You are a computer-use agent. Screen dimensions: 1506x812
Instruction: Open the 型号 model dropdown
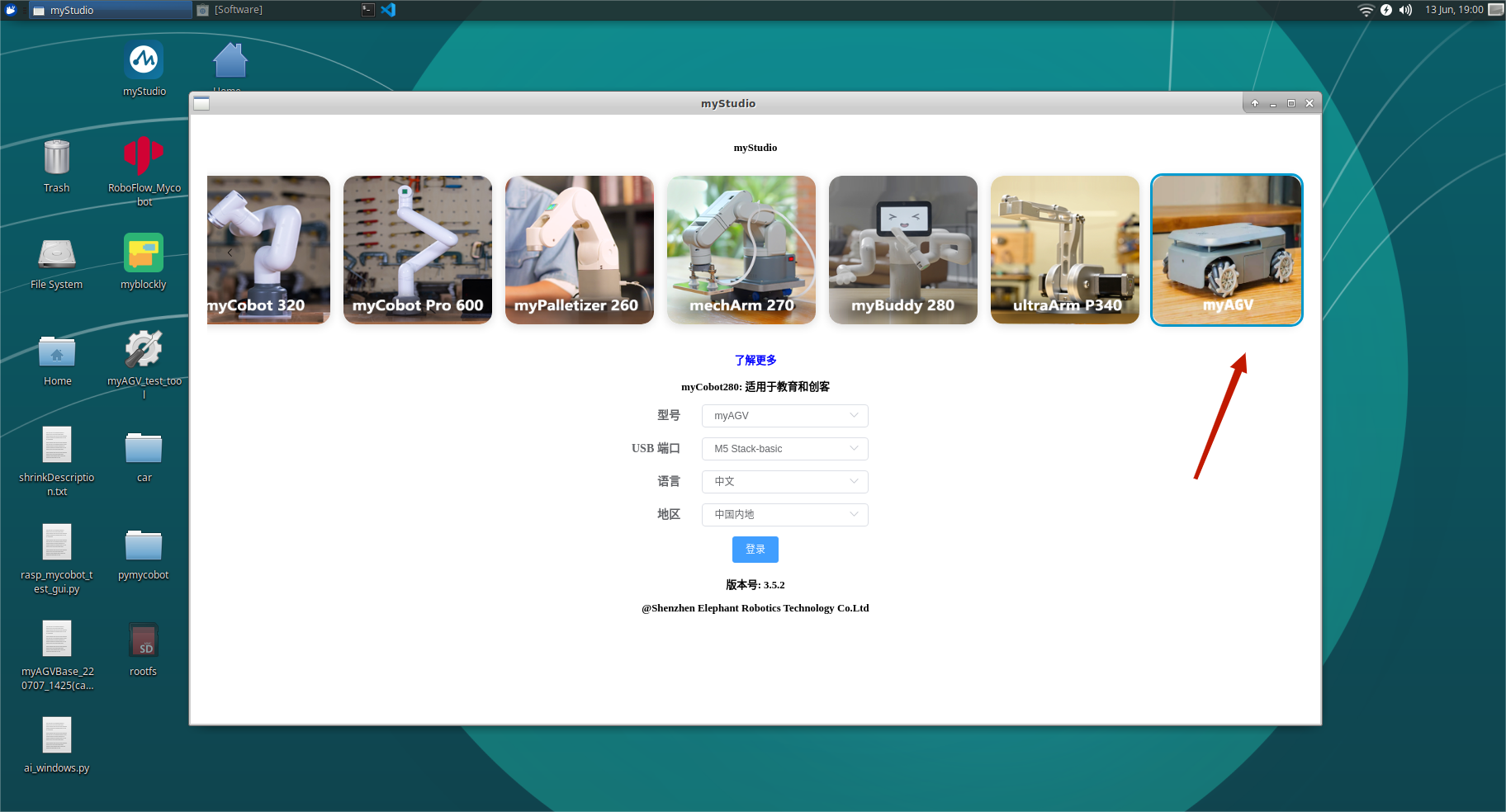(784, 415)
